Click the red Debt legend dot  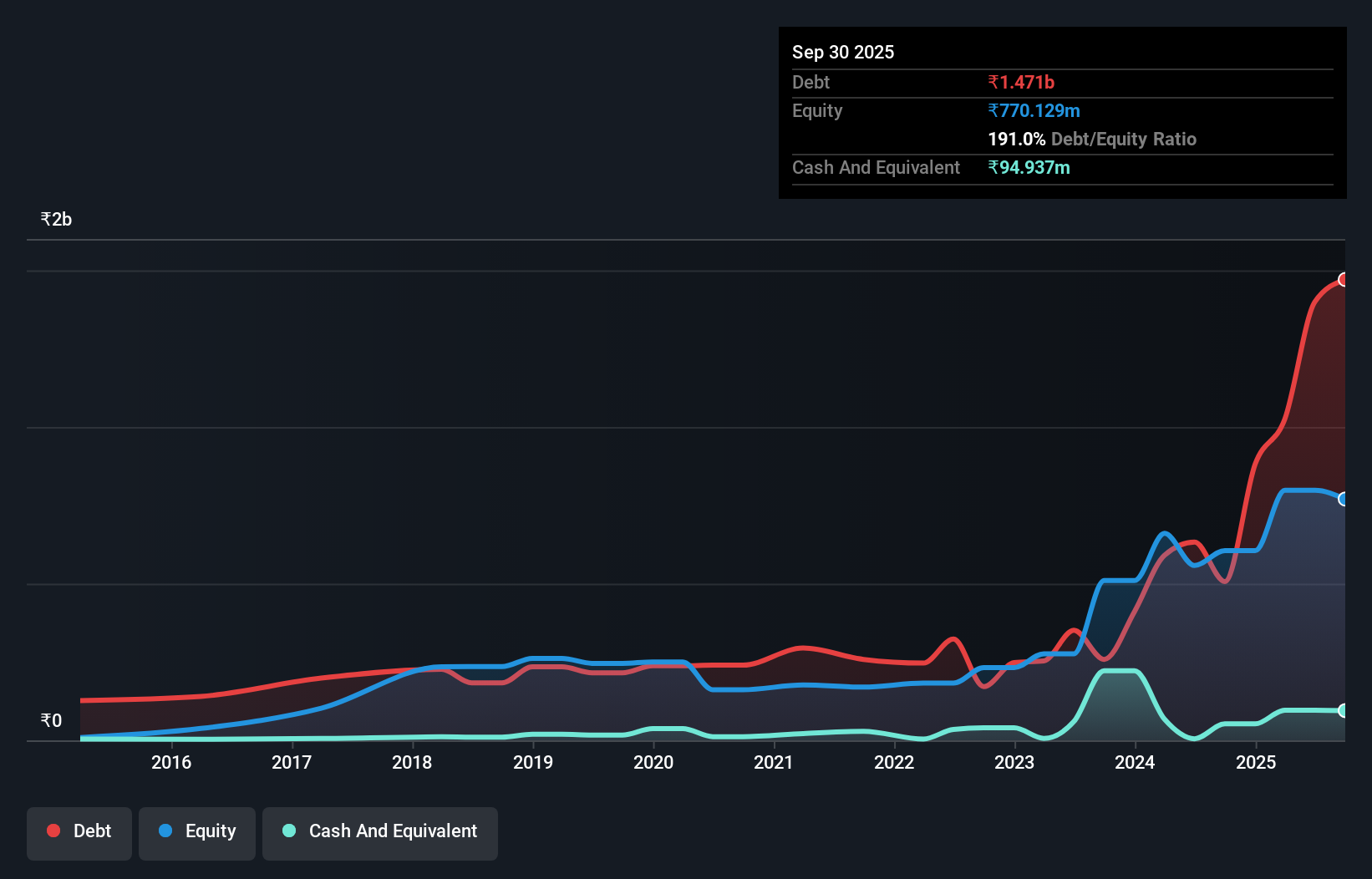(53, 831)
